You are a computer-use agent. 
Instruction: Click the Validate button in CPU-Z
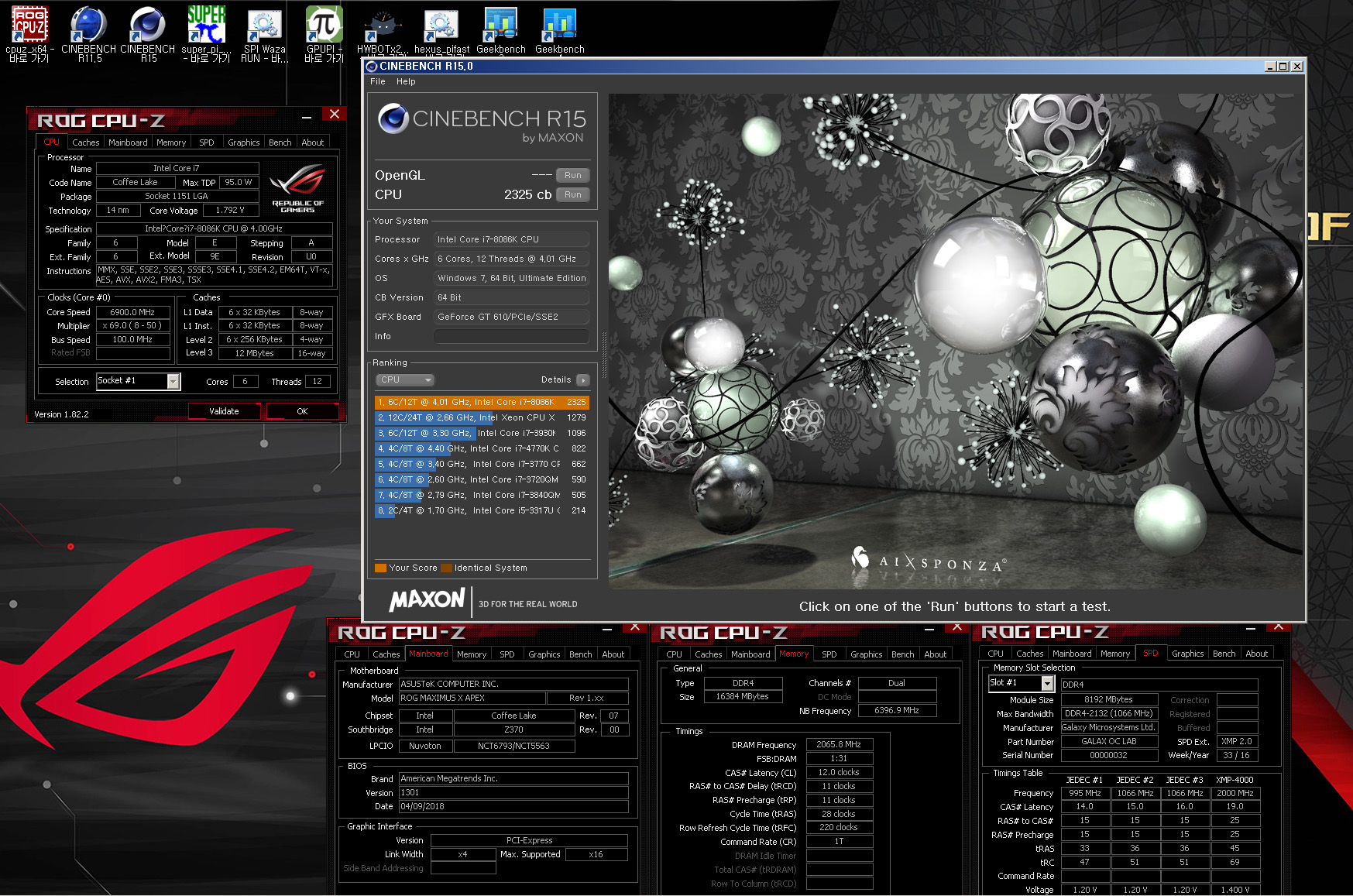(224, 411)
